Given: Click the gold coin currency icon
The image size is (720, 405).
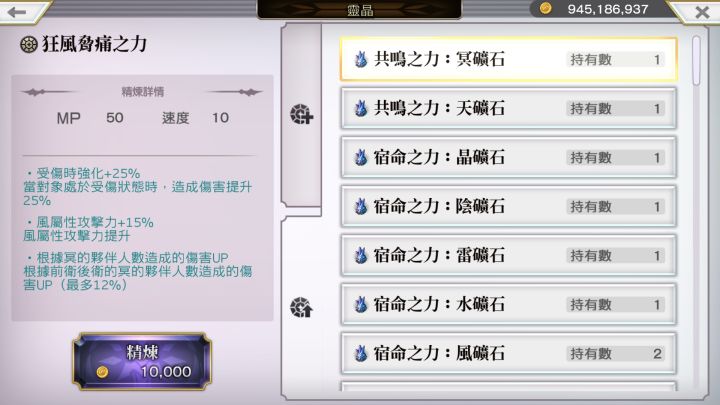Looking at the screenshot, I should [x=546, y=8].
